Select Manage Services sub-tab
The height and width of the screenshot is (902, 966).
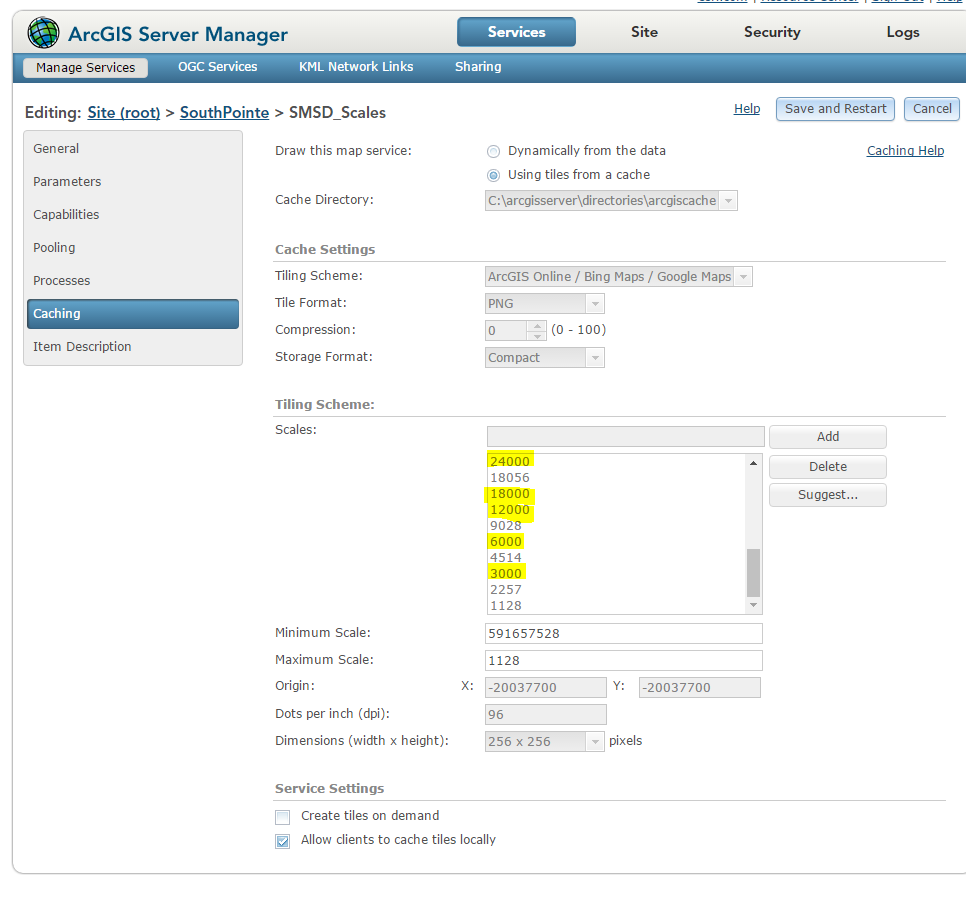click(x=85, y=67)
